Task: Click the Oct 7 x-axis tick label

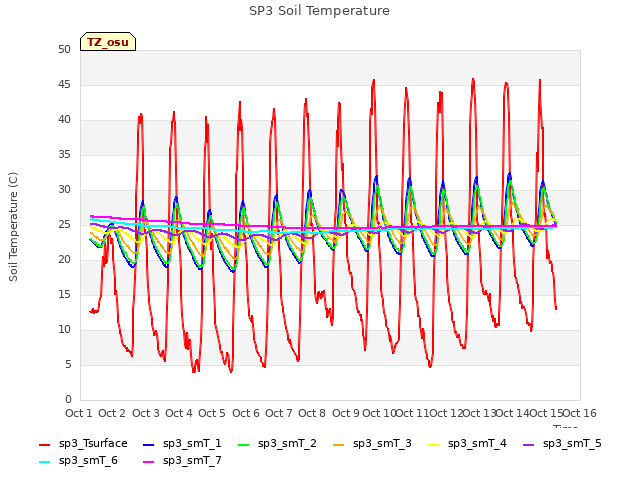Action: pos(279,413)
